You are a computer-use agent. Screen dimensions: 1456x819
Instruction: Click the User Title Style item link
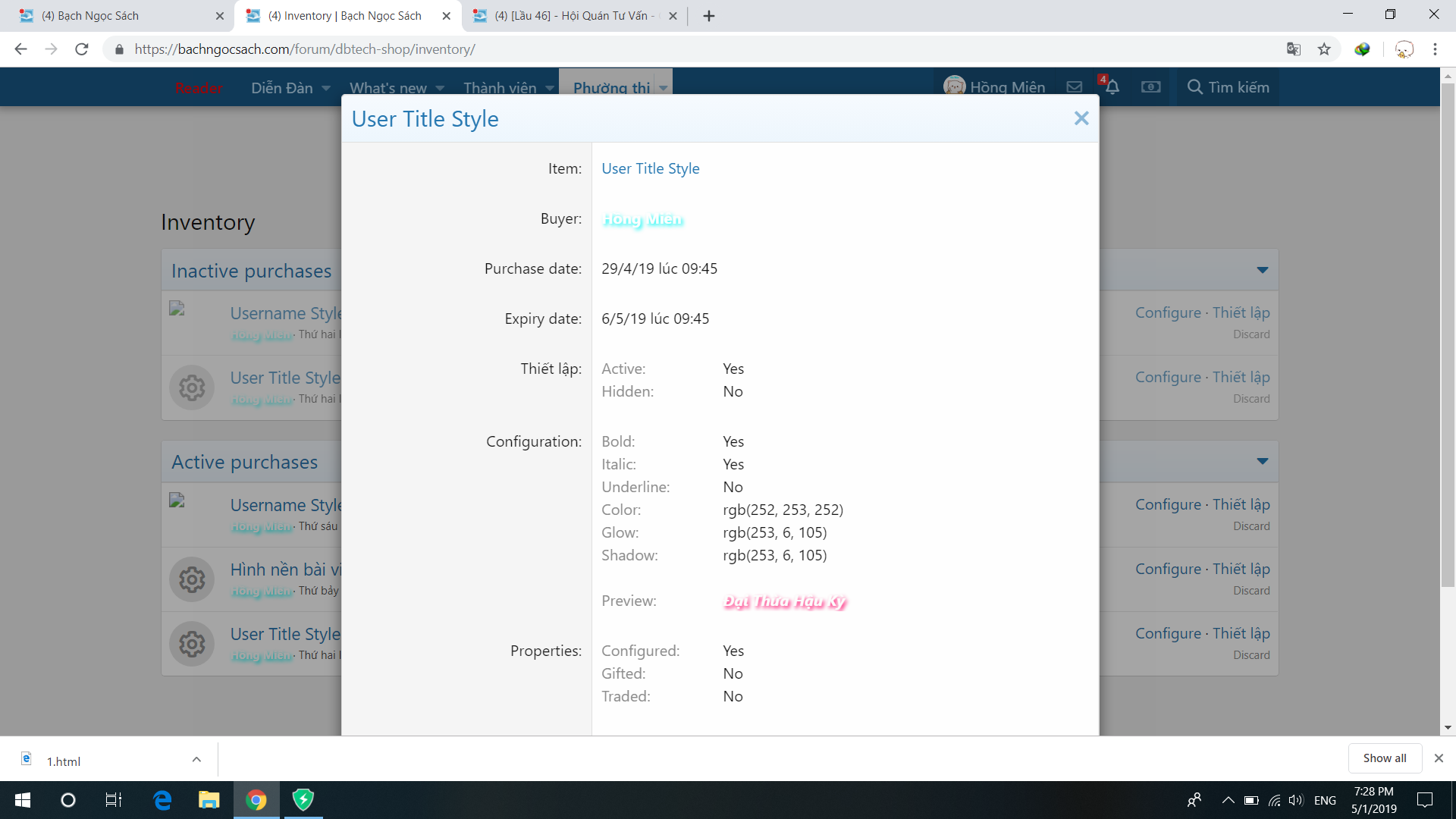(x=650, y=168)
